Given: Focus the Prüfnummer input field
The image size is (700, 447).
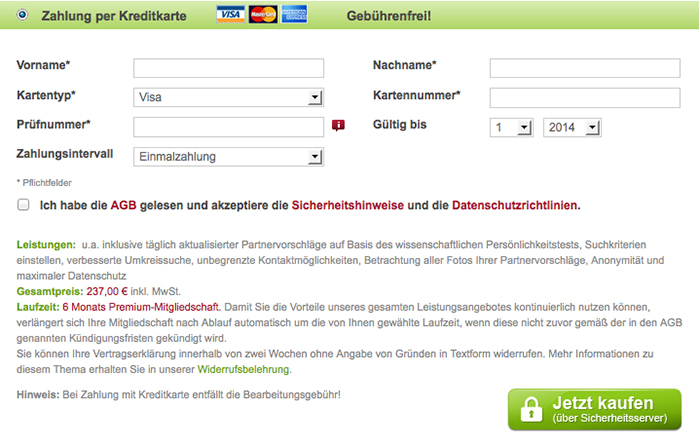Looking at the screenshot, I should 229,127.
